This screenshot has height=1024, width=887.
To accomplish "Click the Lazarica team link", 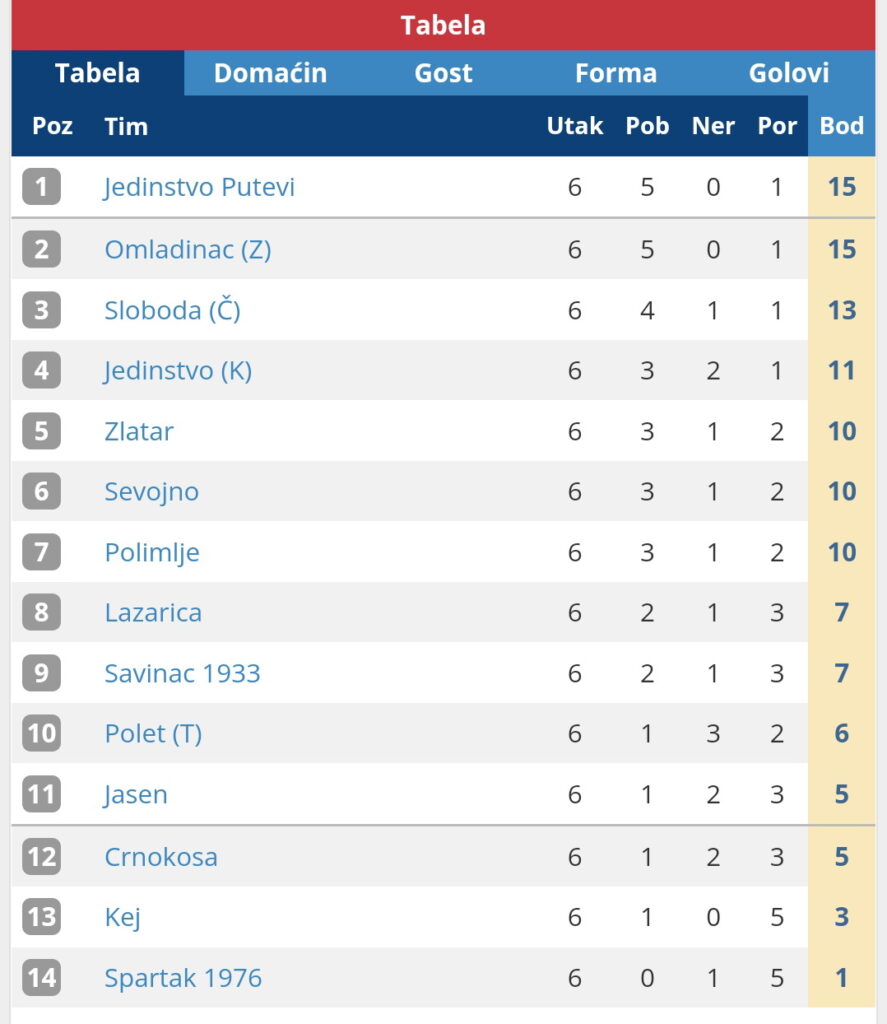I will click(153, 612).
